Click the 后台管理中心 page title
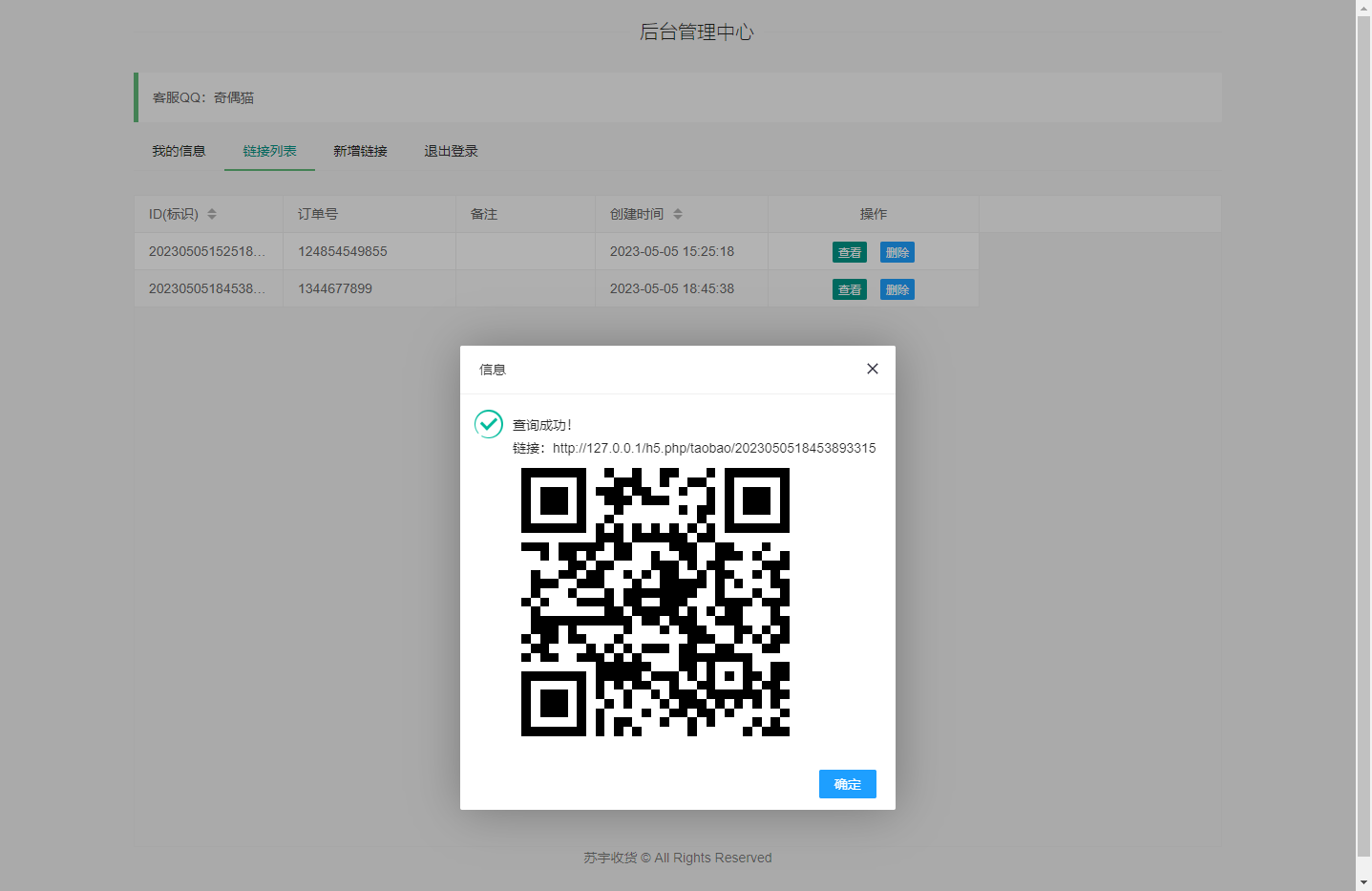Screen dimensions: 1372x891 coord(697,32)
